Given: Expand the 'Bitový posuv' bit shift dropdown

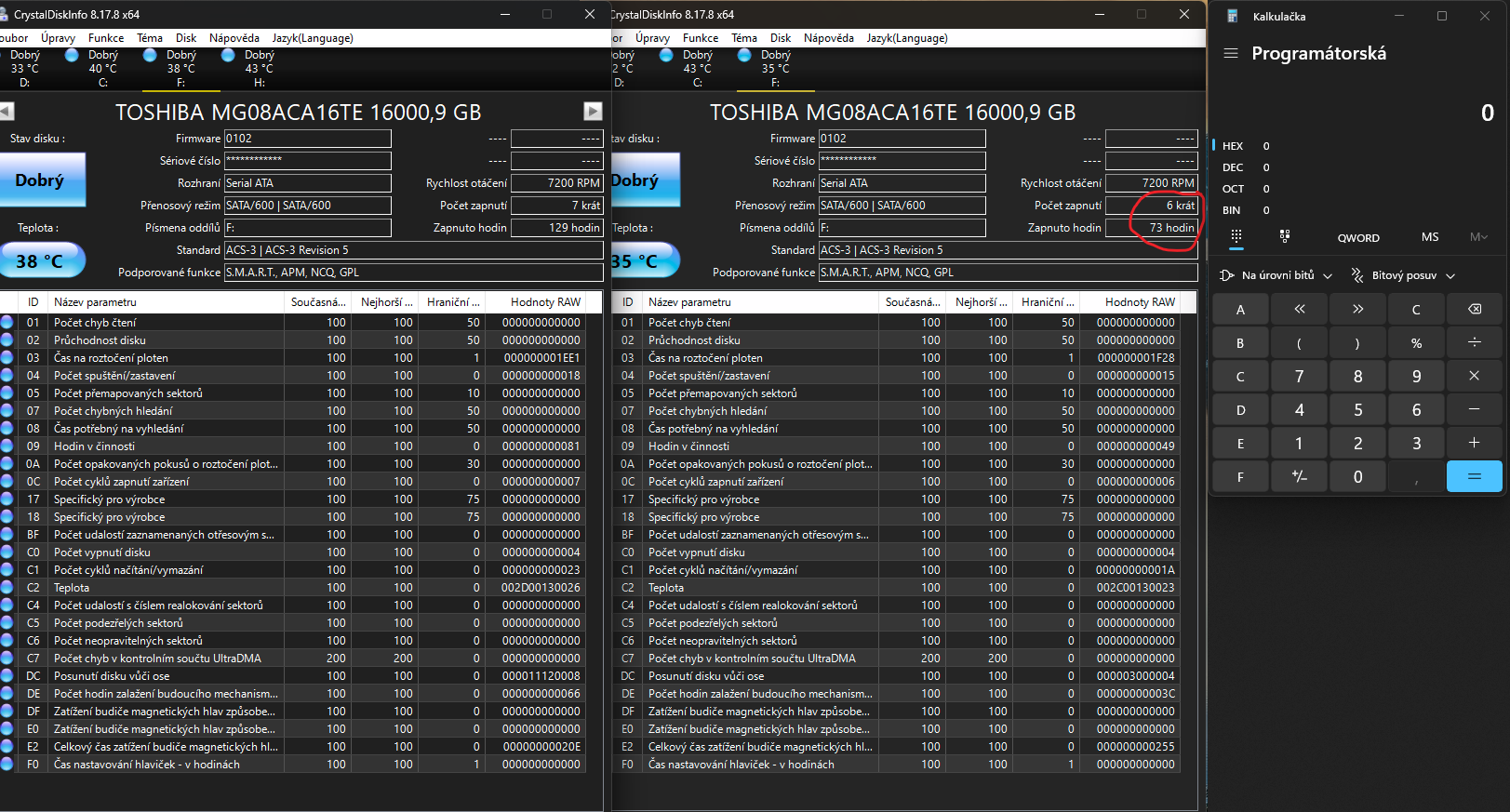Looking at the screenshot, I should (x=1403, y=275).
